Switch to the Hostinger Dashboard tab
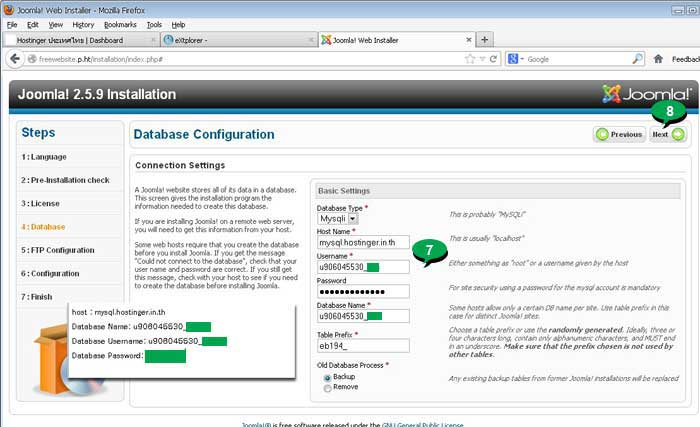This screenshot has width=700, height=427. pyautogui.click(x=80, y=40)
